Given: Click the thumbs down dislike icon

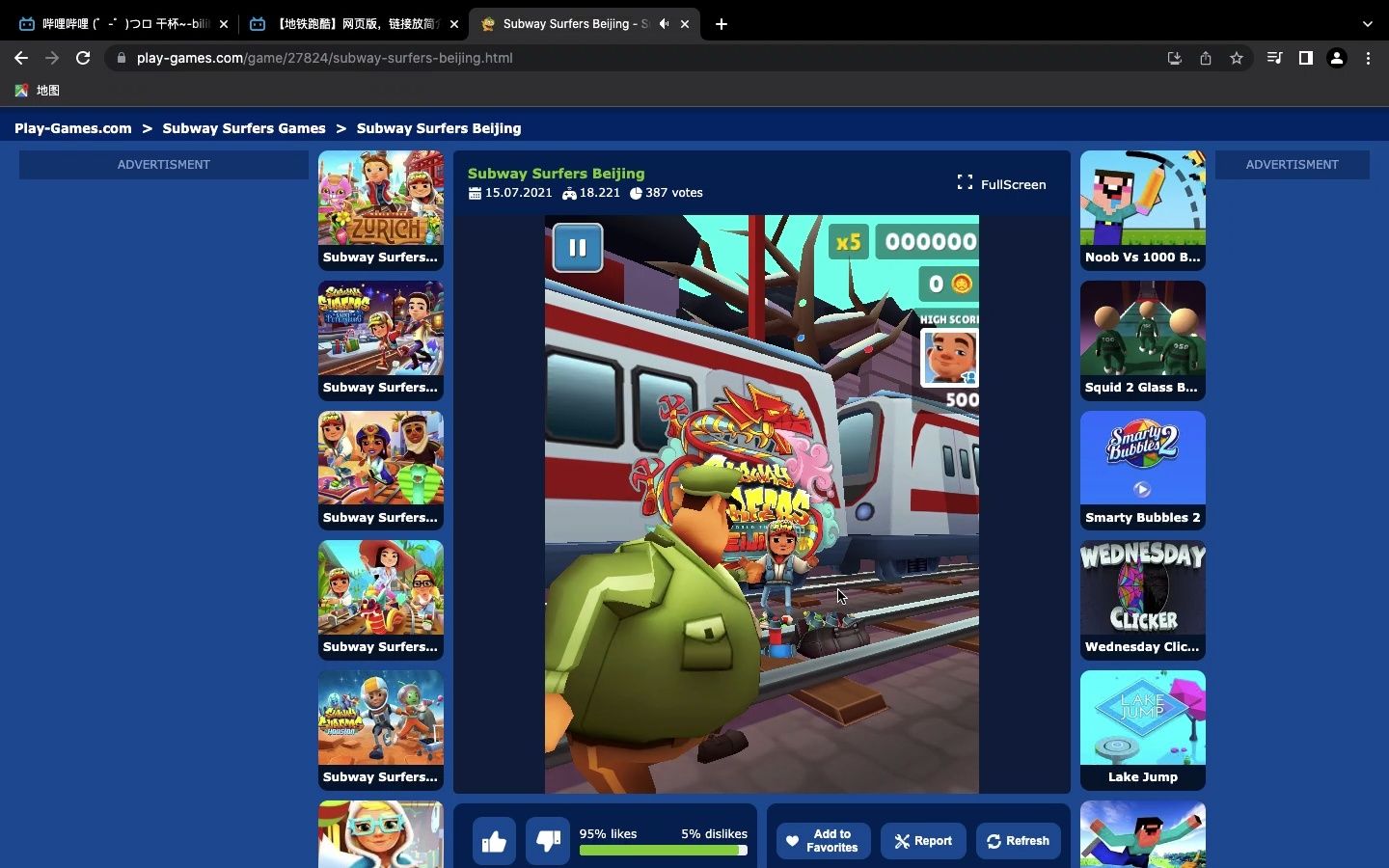Looking at the screenshot, I should 548,841.
